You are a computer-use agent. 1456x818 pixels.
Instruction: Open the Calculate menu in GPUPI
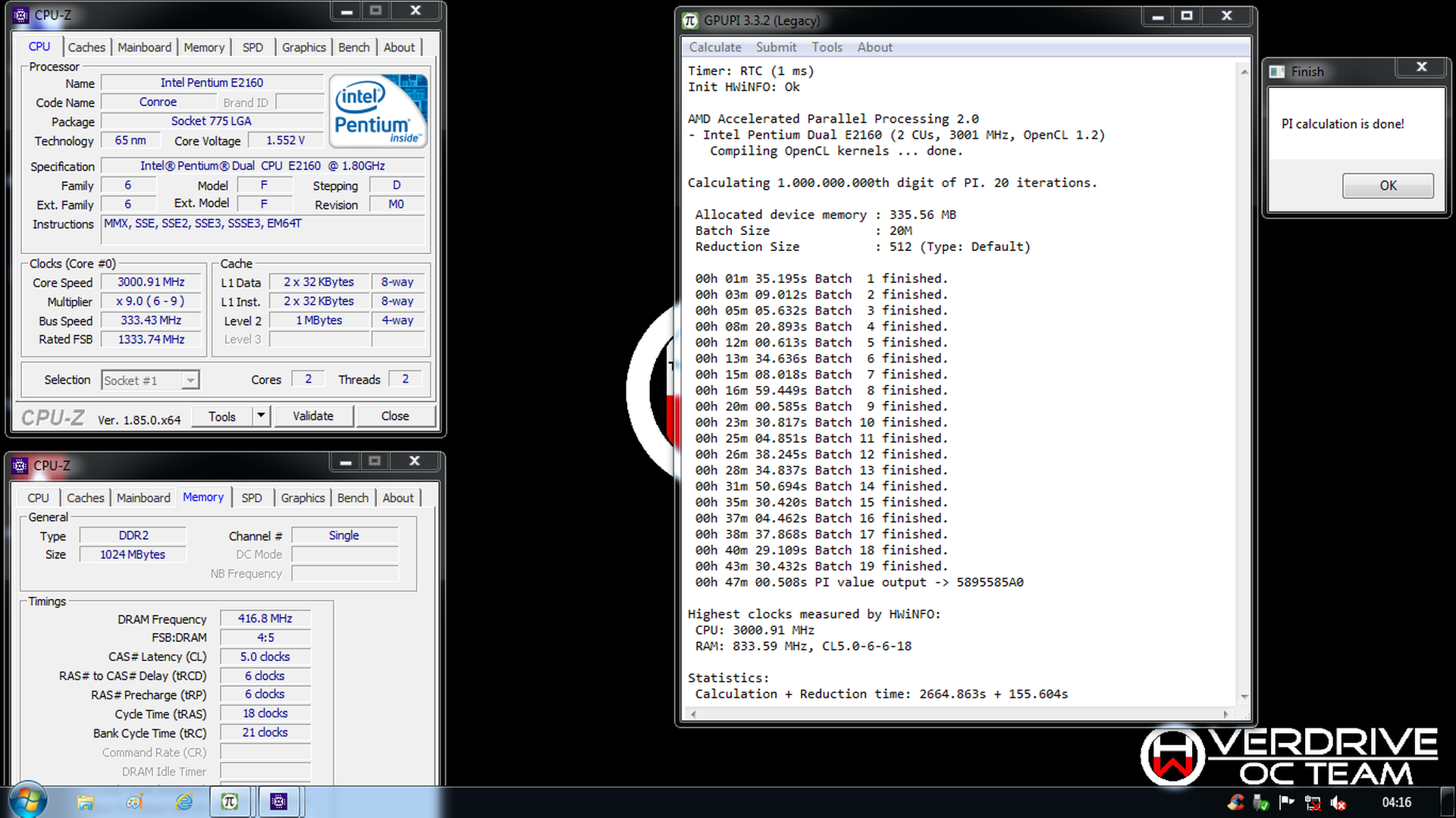(x=715, y=47)
